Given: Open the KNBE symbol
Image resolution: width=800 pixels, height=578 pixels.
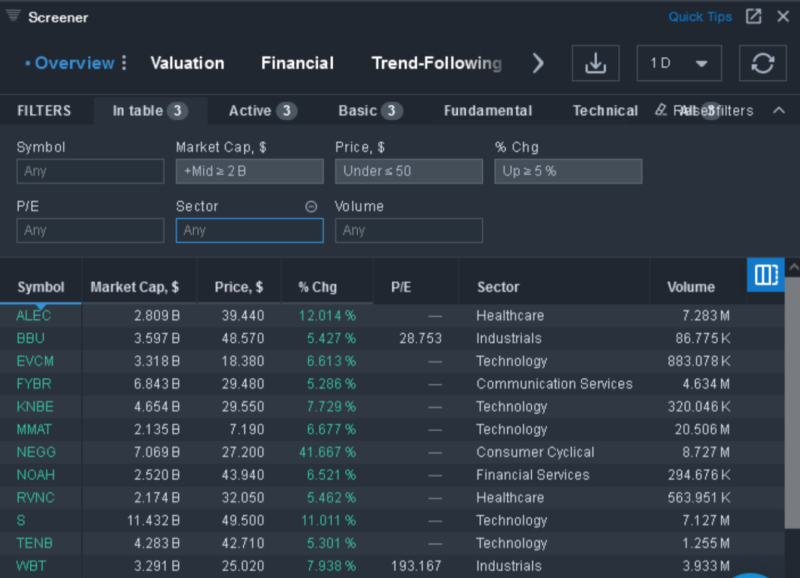Looking at the screenshot, I should 35,407.
